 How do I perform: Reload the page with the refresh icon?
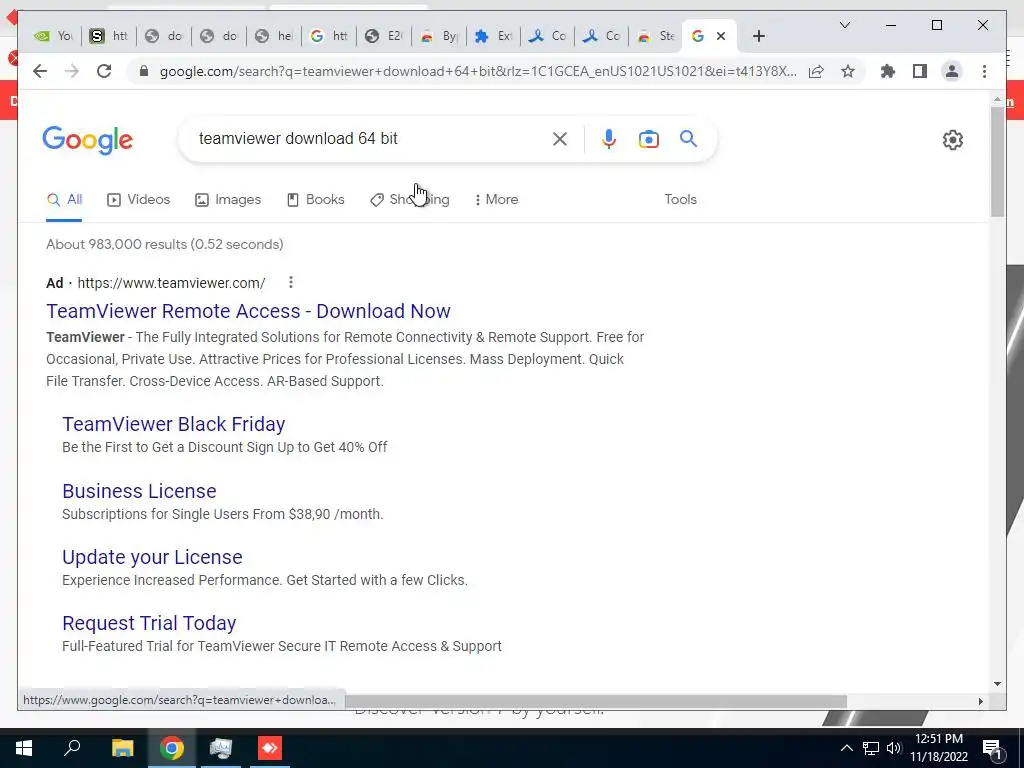pyautogui.click(x=104, y=71)
